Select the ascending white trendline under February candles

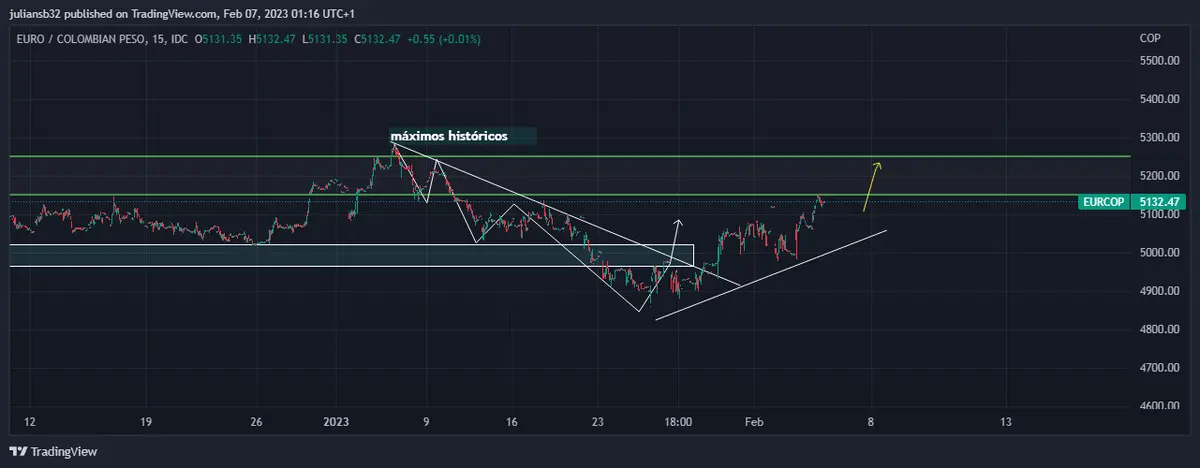point(770,275)
